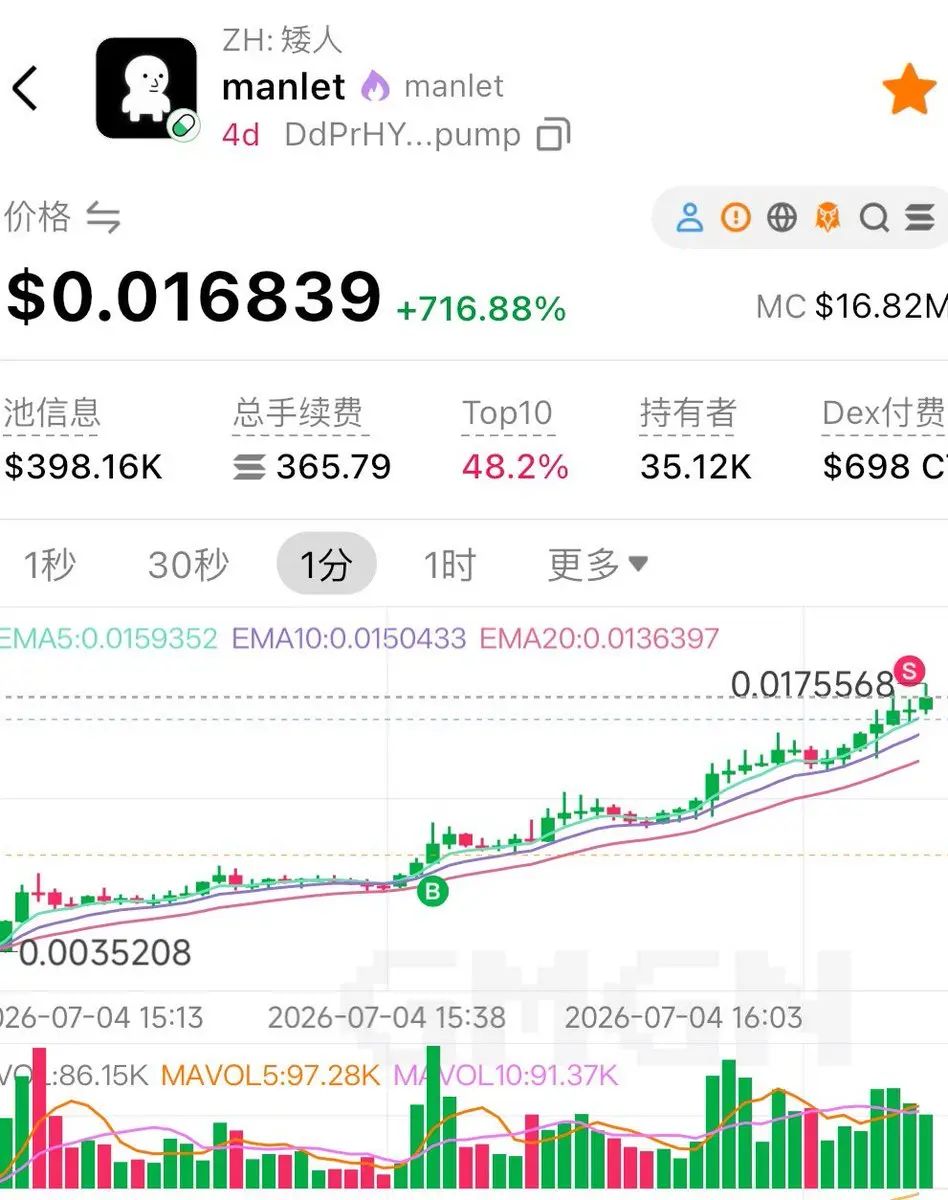Select the 30秒 timeframe tab
Screen dimensions: 948x1200
(189, 566)
